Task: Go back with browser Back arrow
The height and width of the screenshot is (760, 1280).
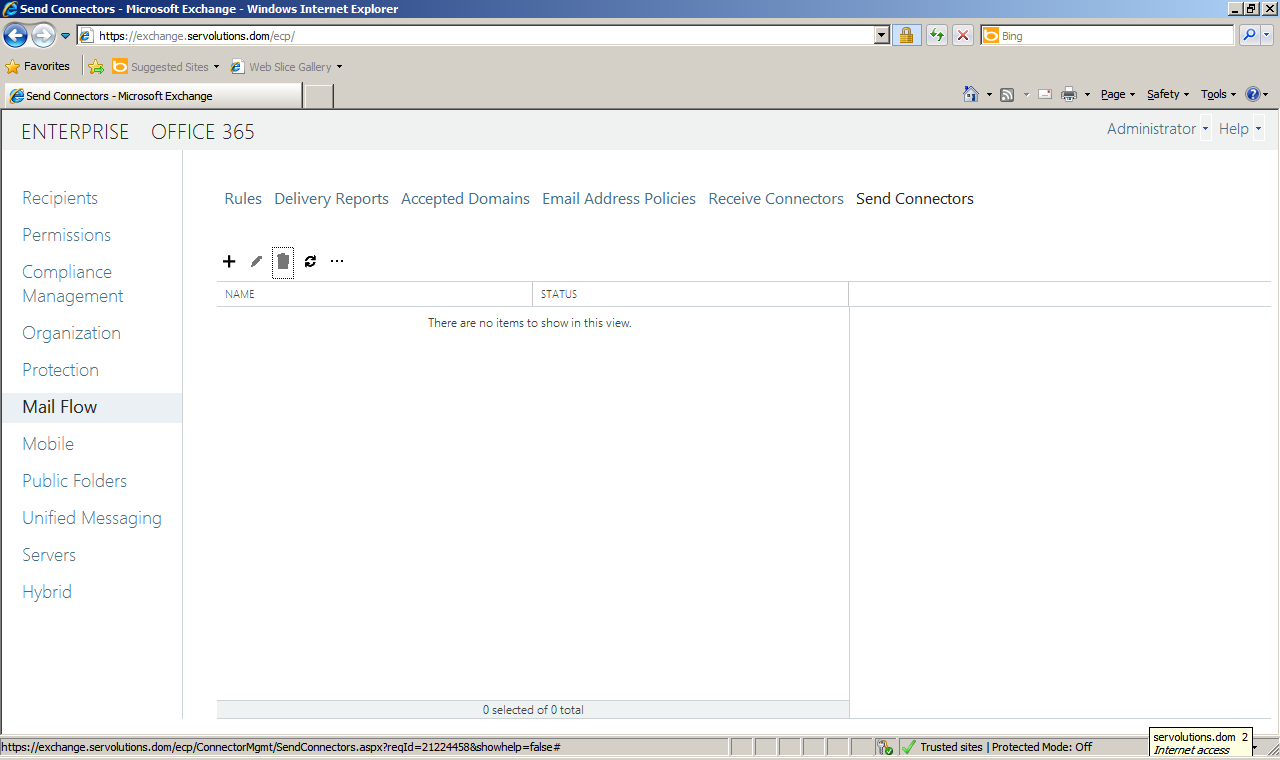Action: pos(15,36)
